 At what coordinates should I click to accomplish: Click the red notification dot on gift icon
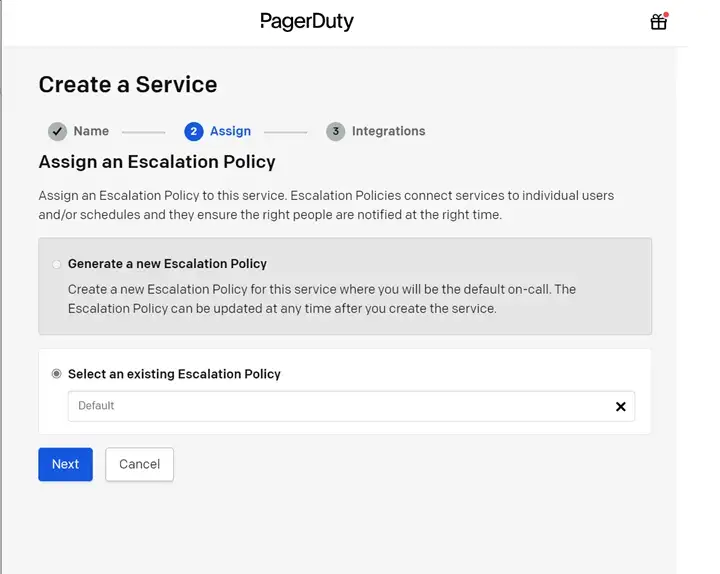tap(666, 15)
